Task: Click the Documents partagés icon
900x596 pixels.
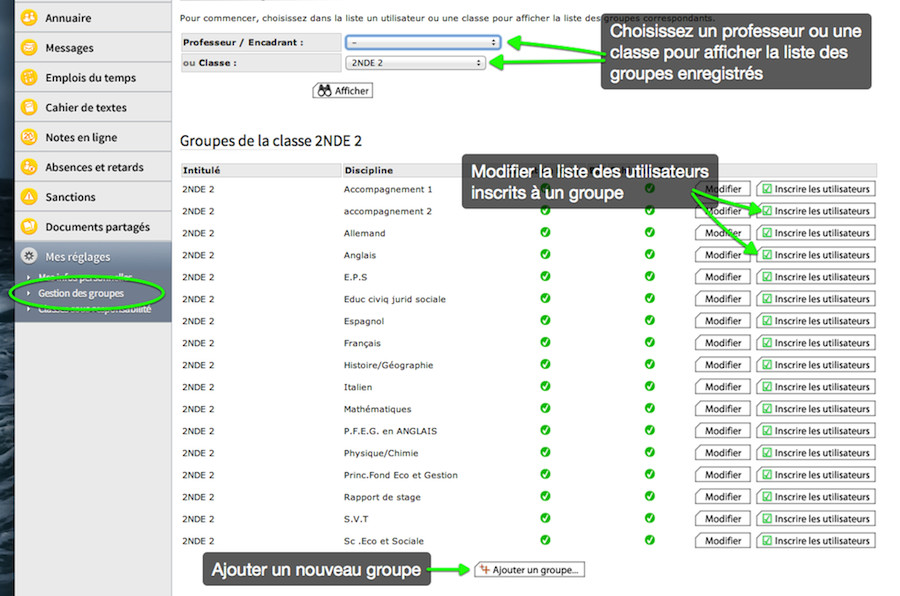Action: [x=29, y=227]
